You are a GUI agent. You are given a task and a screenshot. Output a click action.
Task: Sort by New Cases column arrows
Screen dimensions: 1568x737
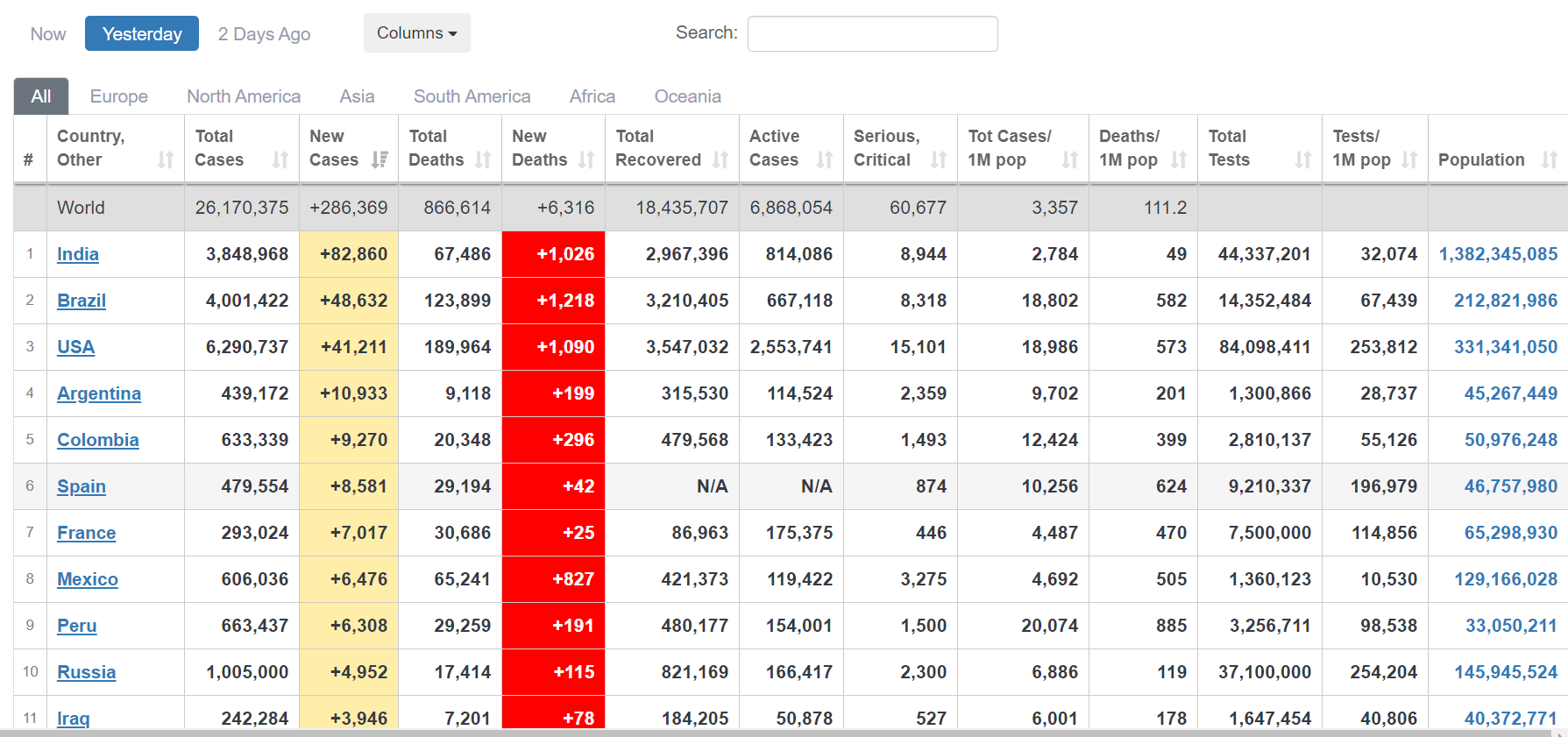coord(380,159)
